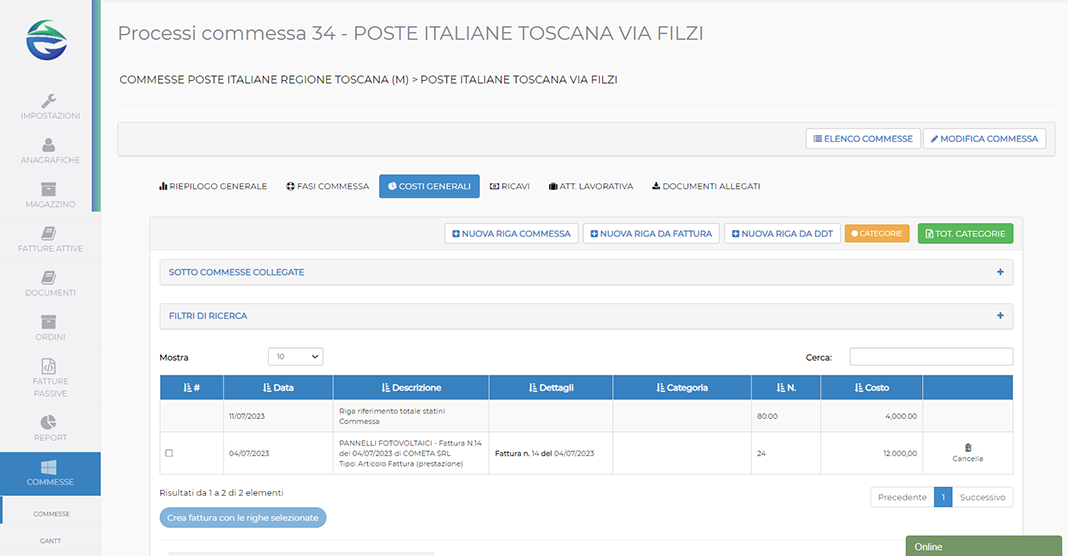This screenshot has width=1068, height=556.
Task: Sort table by Costo column
Action: pos(871,388)
